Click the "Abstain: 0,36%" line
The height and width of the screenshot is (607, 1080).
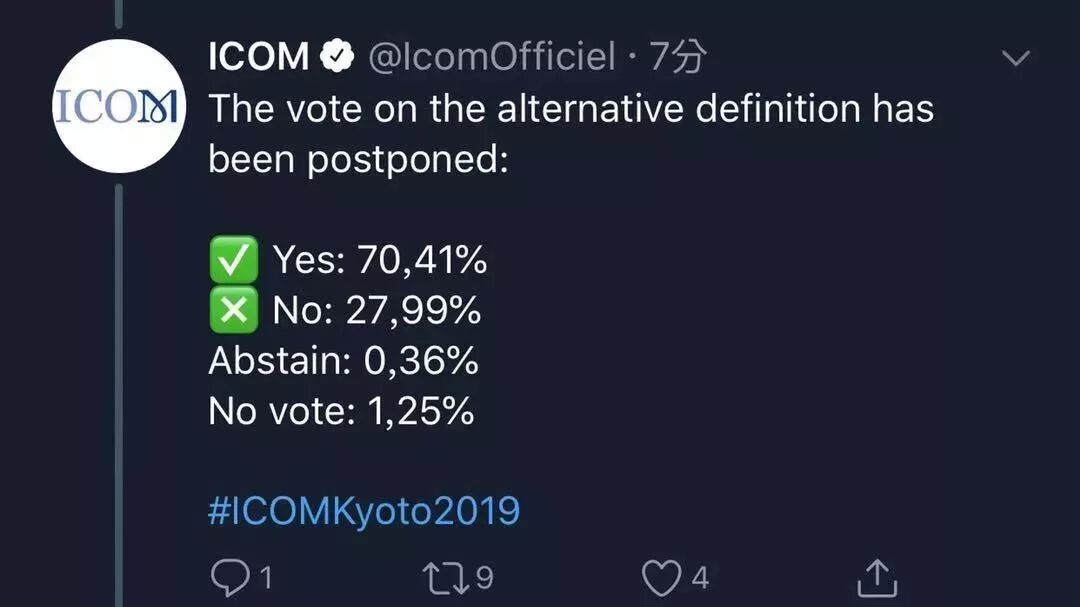pos(343,361)
